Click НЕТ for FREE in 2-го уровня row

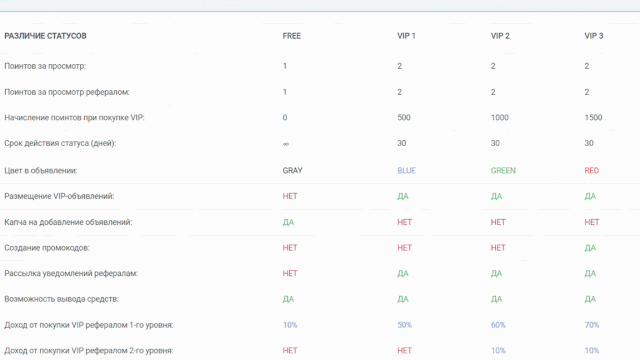[x=290, y=351]
